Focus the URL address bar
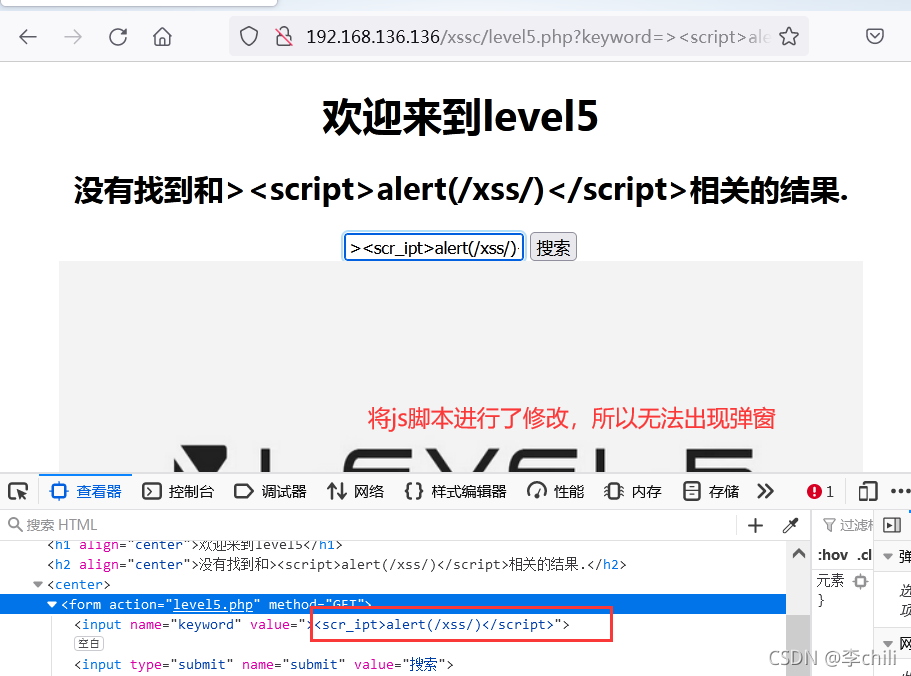 tap(518, 37)
